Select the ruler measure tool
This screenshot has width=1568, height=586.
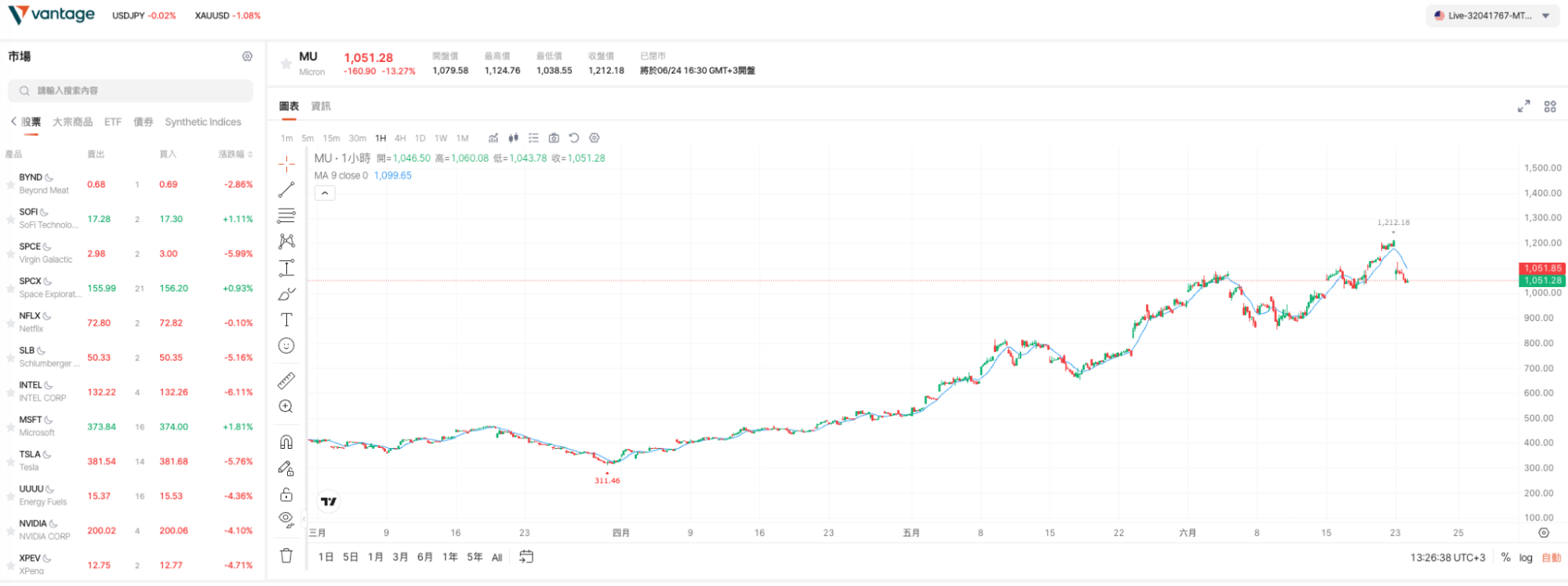point(286,380)
